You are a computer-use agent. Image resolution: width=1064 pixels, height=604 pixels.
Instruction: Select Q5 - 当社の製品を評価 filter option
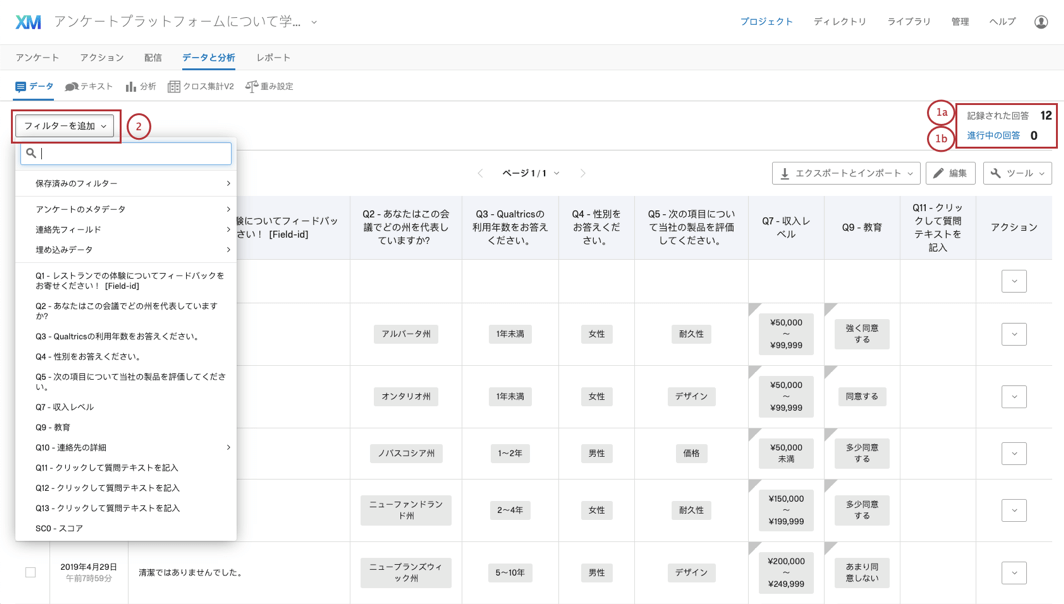pos(126,381)
